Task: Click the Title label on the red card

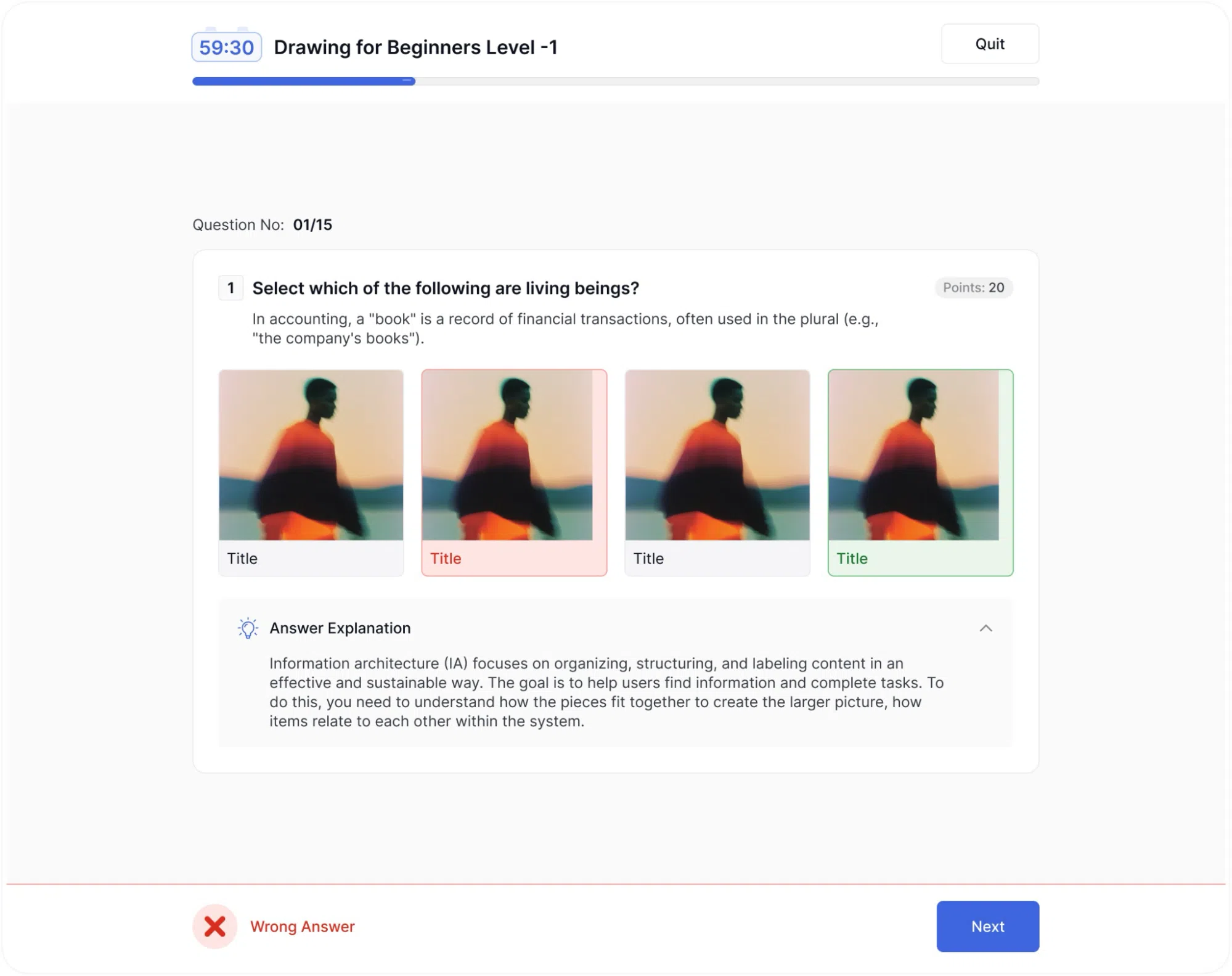Action: tap(445, 558)
